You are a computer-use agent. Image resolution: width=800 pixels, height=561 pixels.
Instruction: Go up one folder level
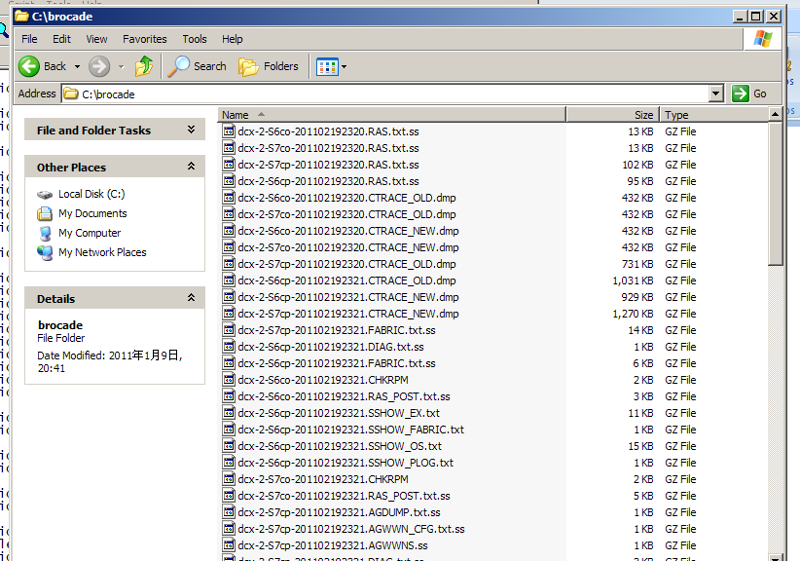coord(145,67)
